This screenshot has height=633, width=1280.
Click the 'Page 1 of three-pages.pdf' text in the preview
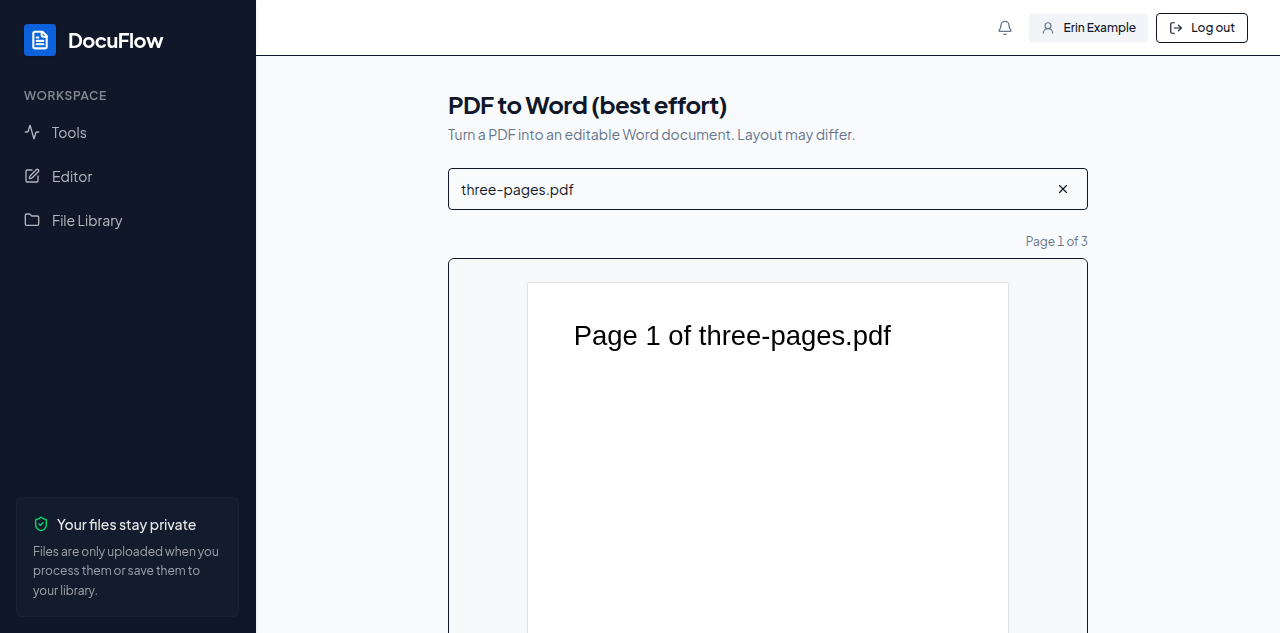[x=732, y=336]
